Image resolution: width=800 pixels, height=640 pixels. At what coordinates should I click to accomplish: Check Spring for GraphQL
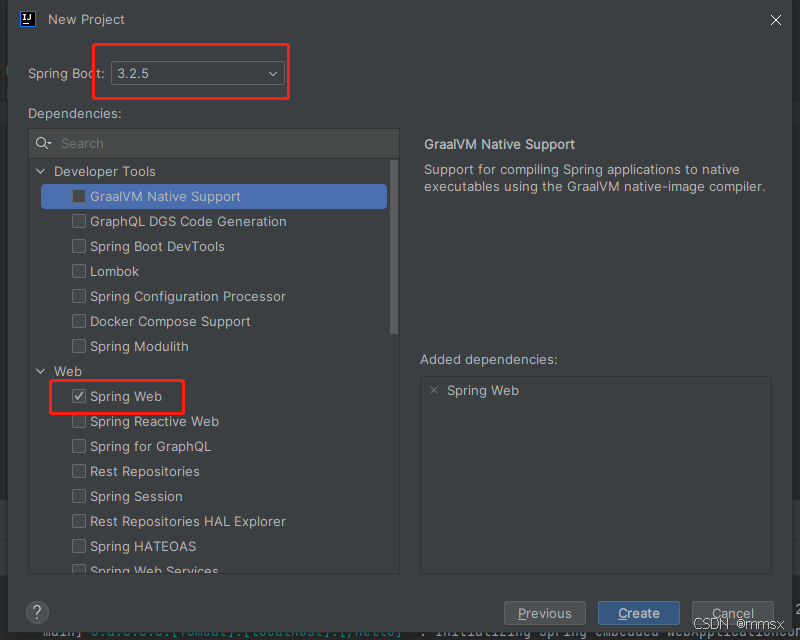coord(79,447)
